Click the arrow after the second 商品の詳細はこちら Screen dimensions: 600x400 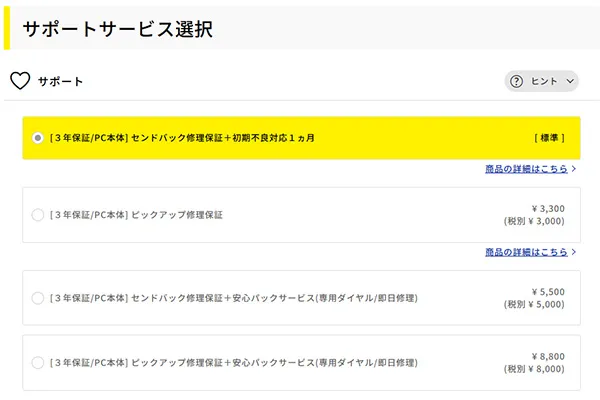click(x=574, y=252)
